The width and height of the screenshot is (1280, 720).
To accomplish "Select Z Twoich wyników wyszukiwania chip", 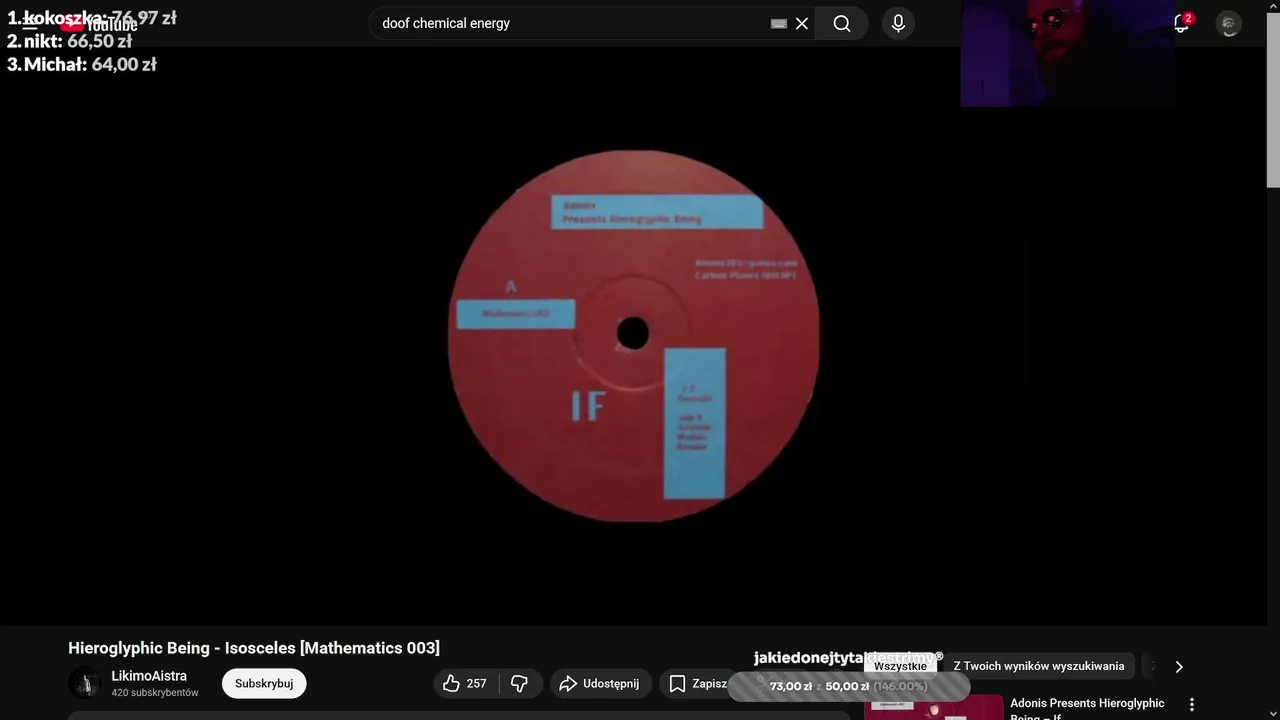I will coord(1039,666).
